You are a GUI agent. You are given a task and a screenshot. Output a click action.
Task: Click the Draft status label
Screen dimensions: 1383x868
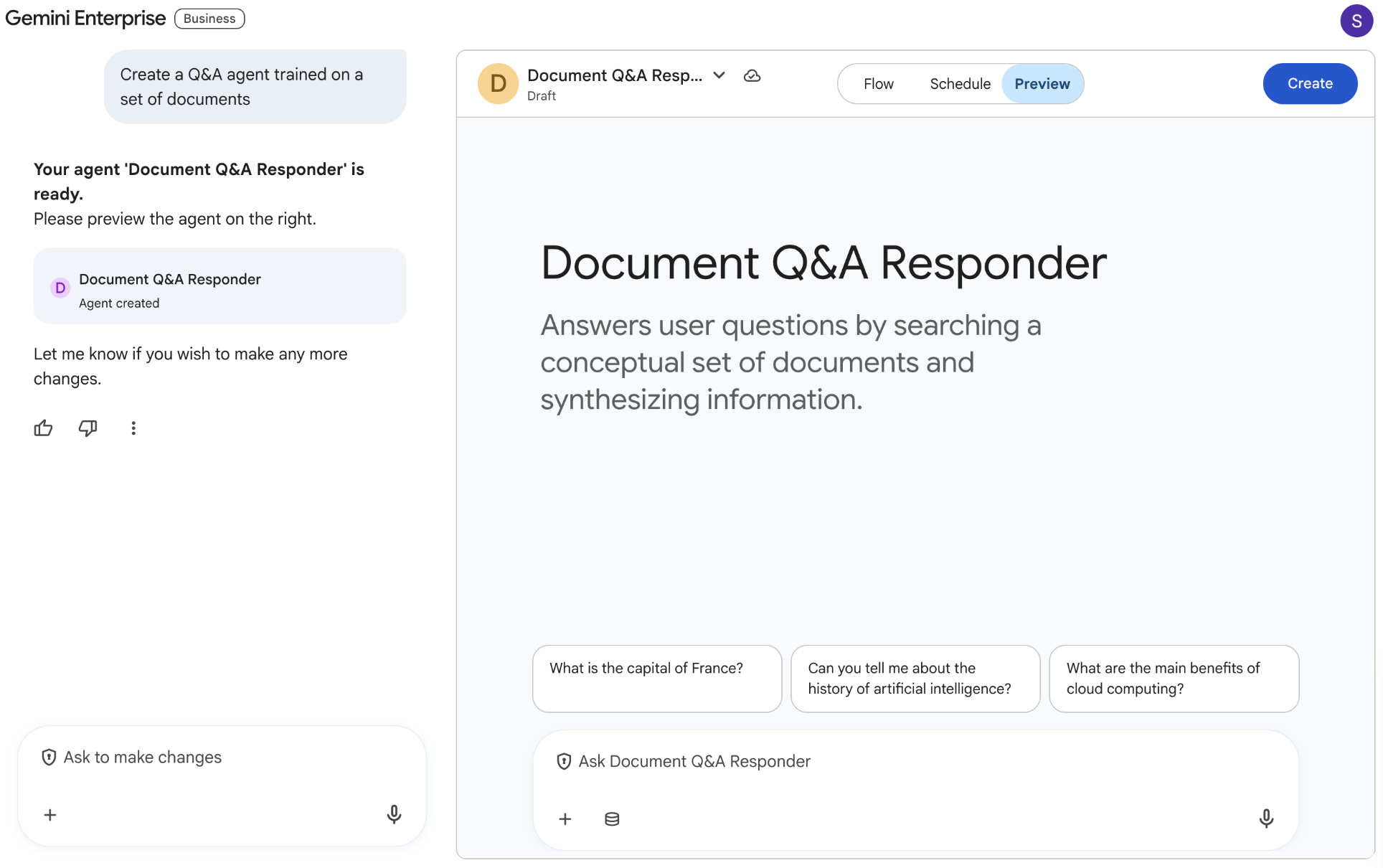[542, 96]
